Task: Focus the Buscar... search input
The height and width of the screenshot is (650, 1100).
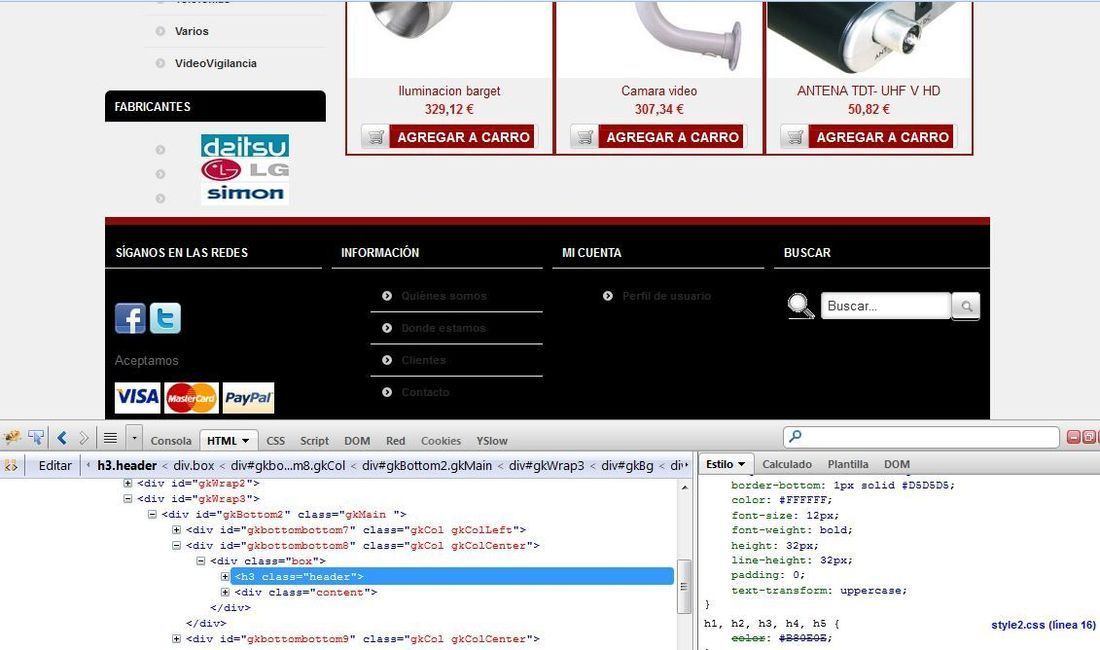Action: (885, 306)
